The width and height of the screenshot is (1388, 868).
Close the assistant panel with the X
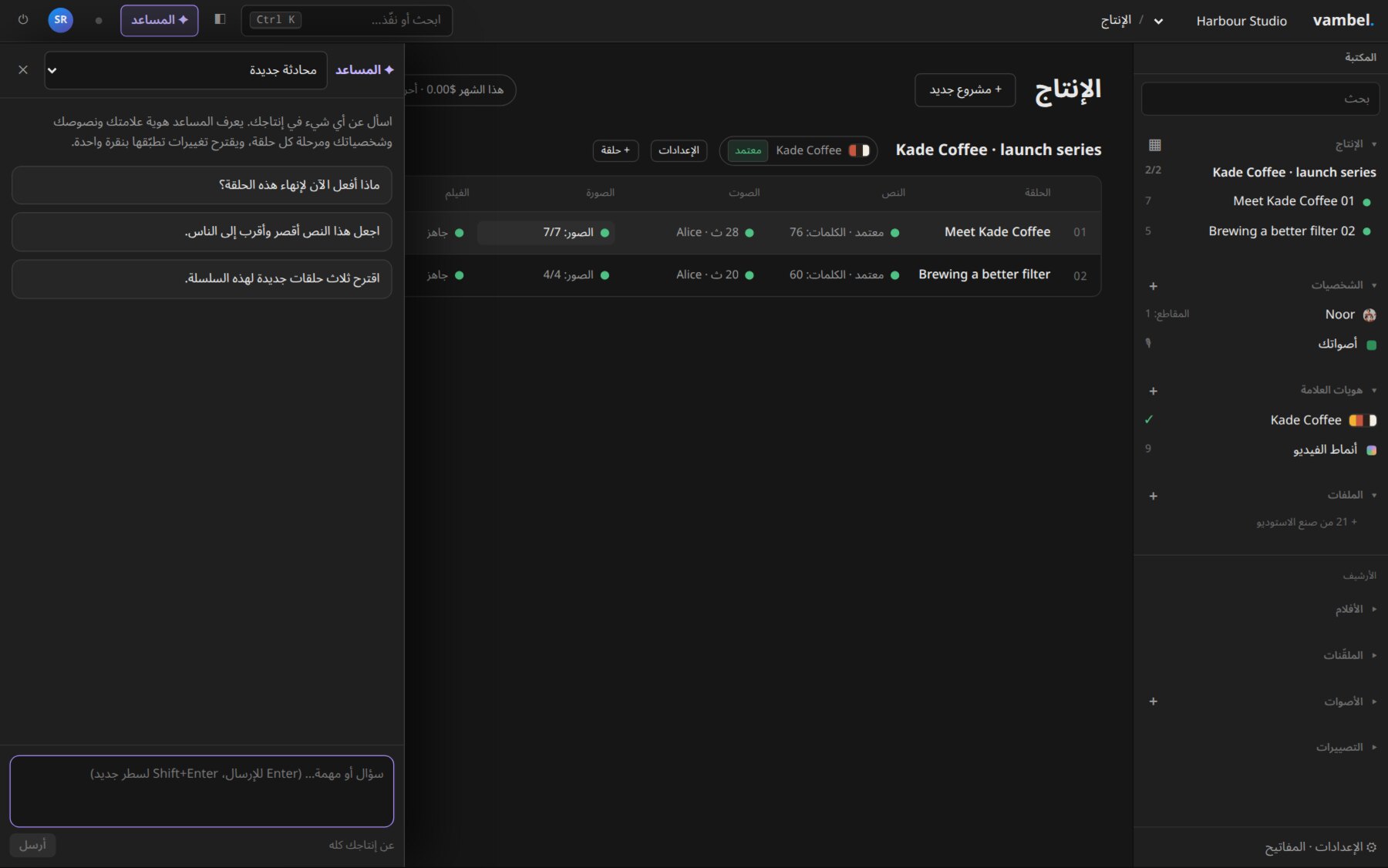pyautogui.click(x=23, y=70)
